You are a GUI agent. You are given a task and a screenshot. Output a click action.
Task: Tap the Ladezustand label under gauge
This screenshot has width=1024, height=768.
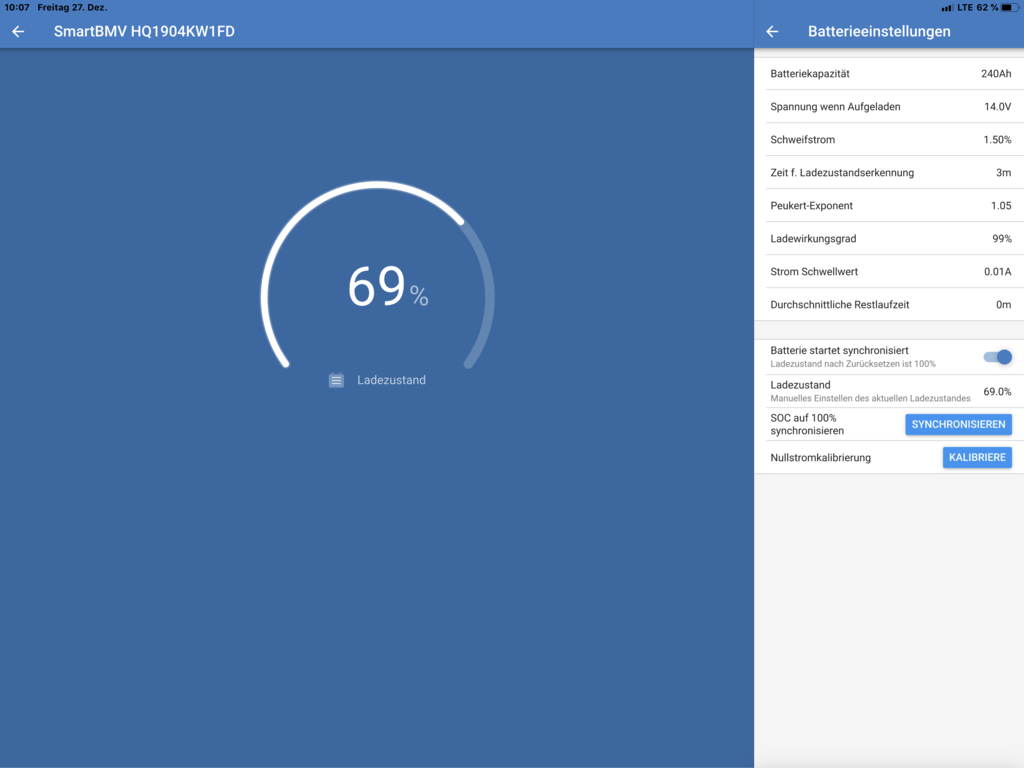point(391,380)
